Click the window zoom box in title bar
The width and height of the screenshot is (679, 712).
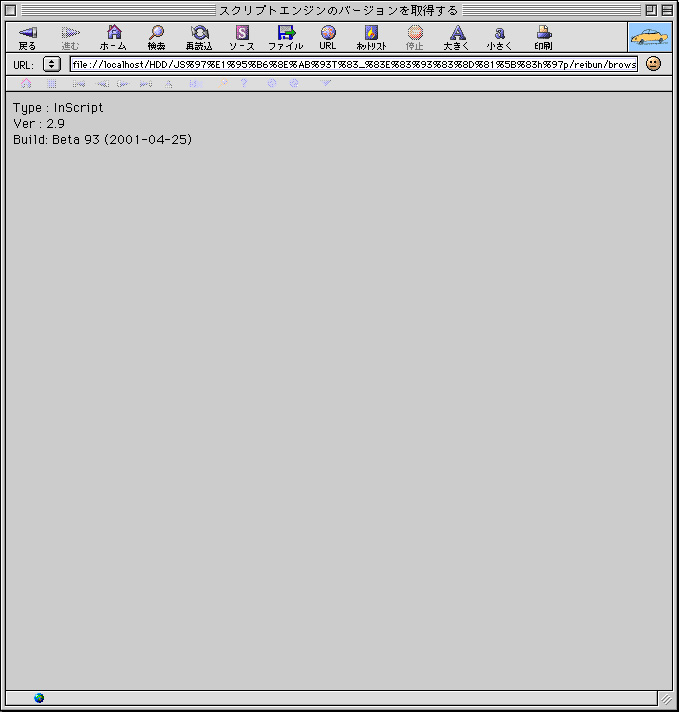pyautogui.click(x=651, y=10)
